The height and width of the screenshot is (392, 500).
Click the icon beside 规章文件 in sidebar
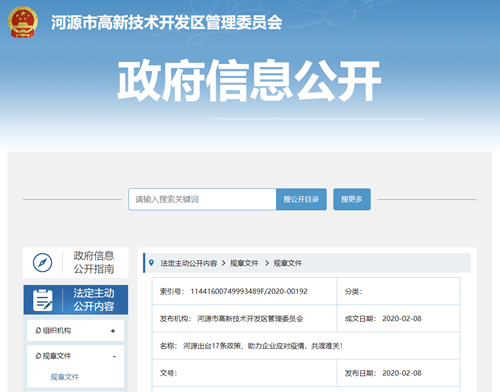pyautogui.click(x=38, y=356)
